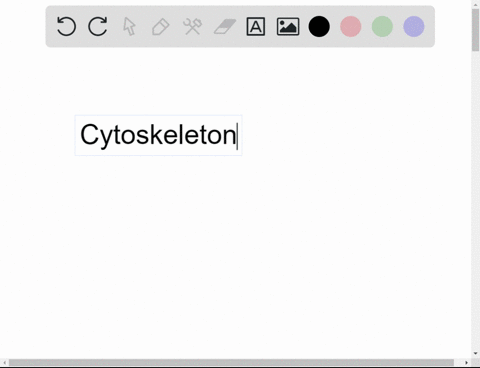
Task: Activate the text box tool
Action: [256, 26]
